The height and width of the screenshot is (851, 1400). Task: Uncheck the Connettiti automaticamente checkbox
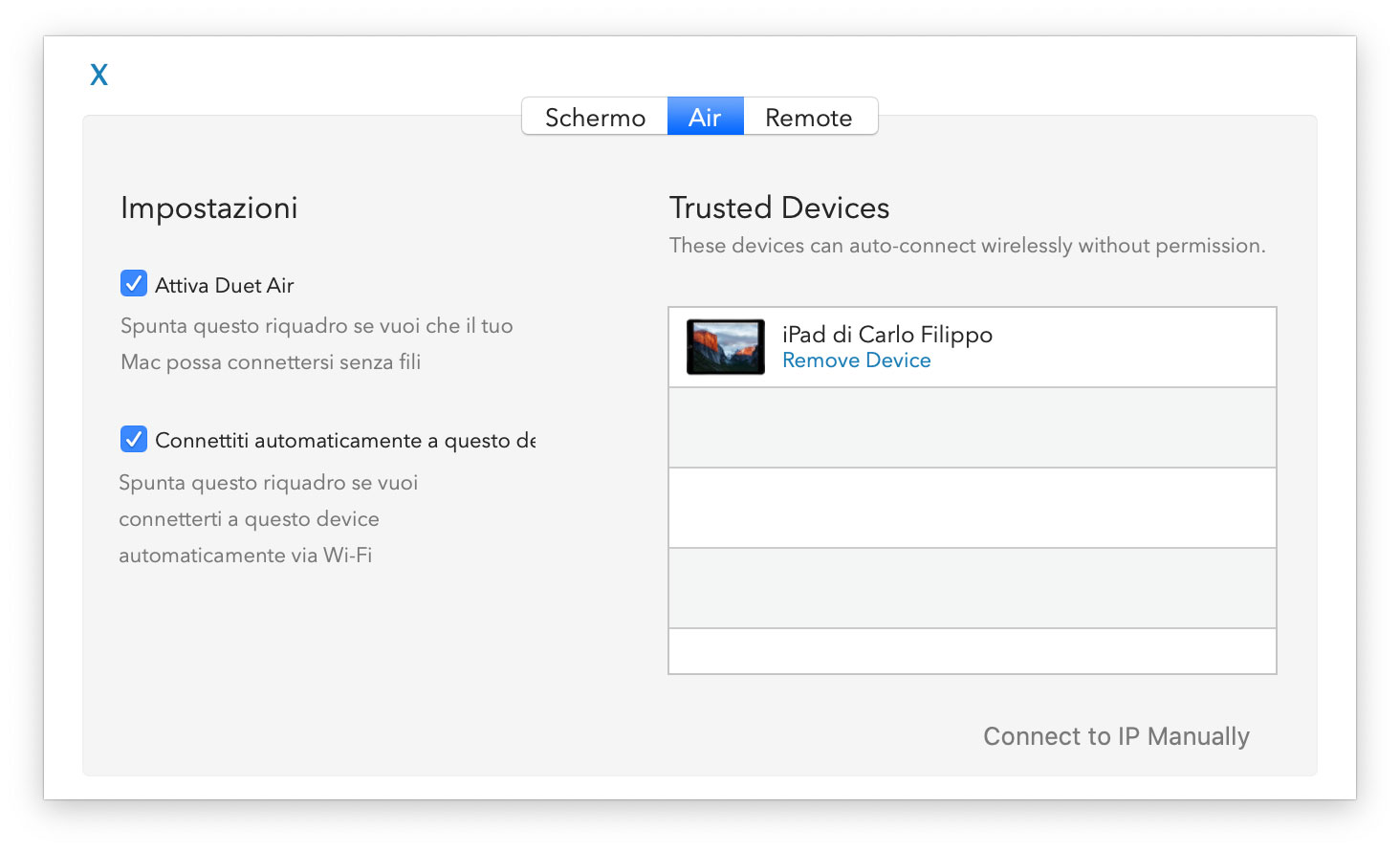(134, 439)
